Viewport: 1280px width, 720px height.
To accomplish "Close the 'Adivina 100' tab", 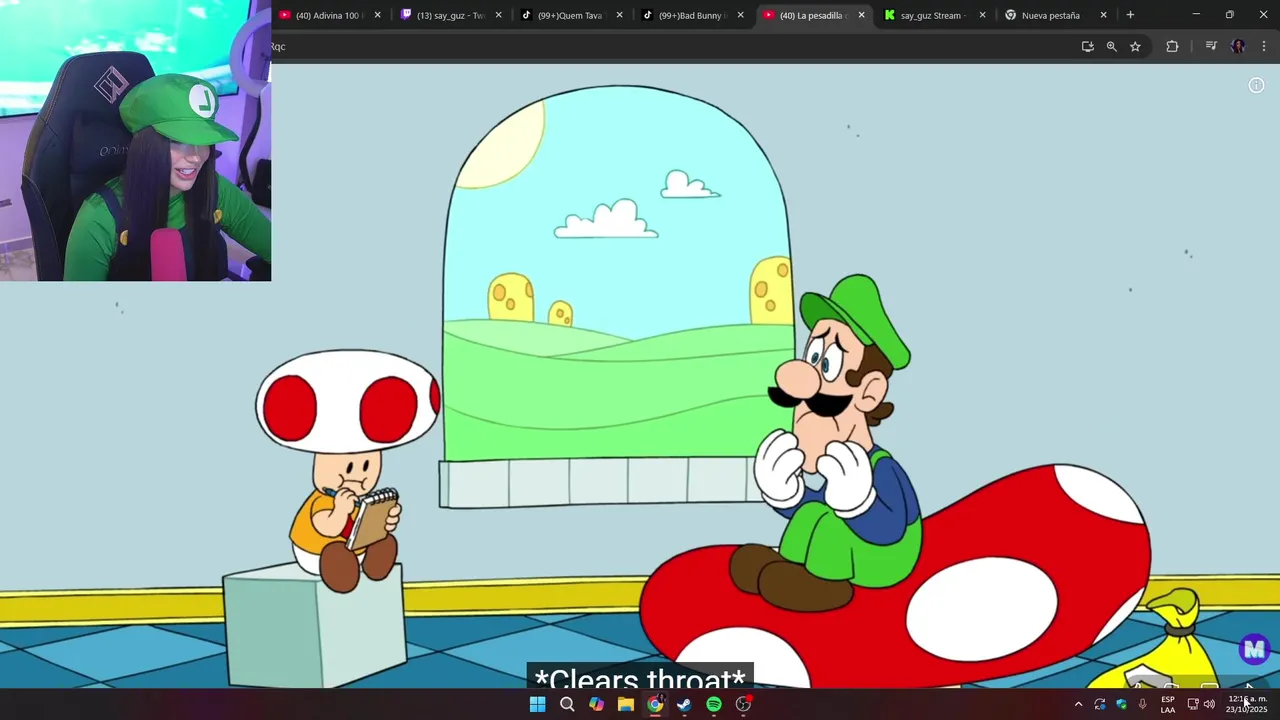I will pos(377,15).
